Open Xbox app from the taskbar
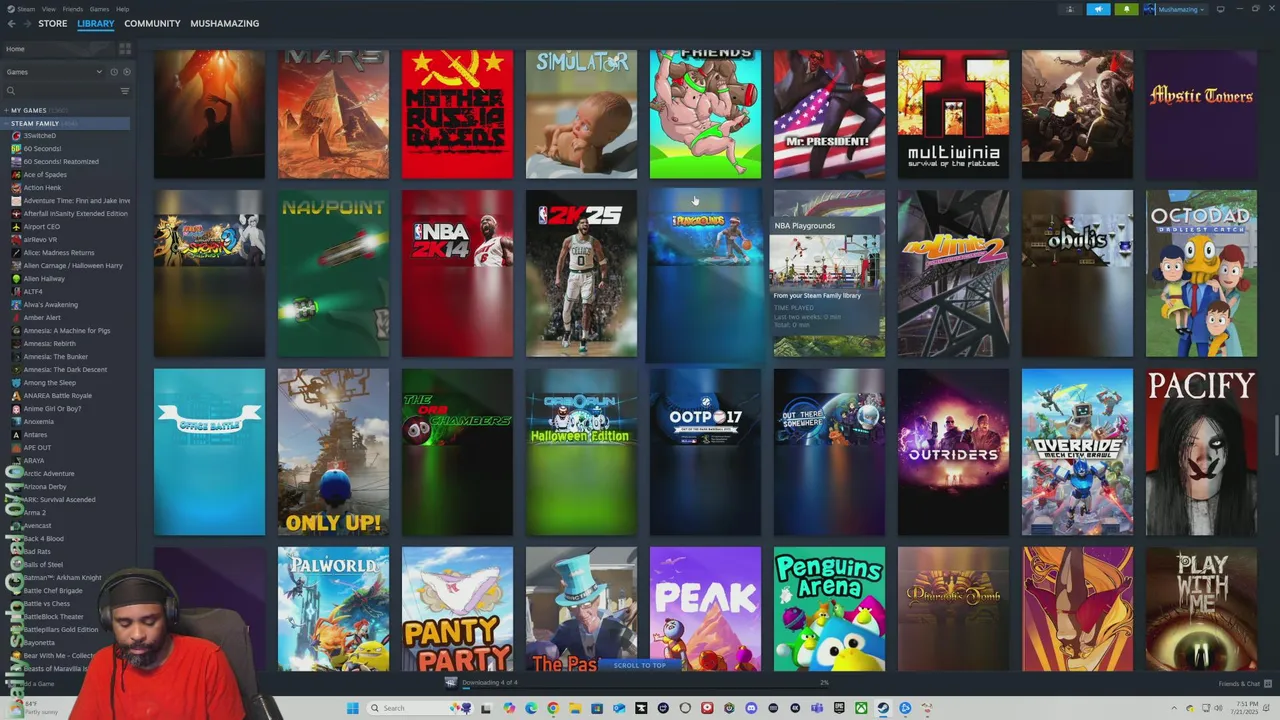Image resolution: width=1280 pixels, height=720 pixels. (861, 708)
